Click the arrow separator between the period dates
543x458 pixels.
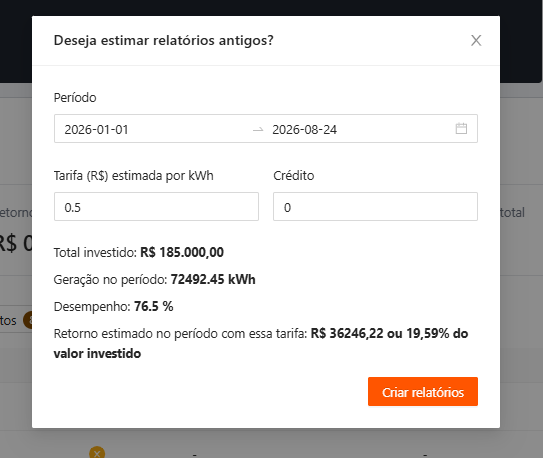[x=258, y=129]
